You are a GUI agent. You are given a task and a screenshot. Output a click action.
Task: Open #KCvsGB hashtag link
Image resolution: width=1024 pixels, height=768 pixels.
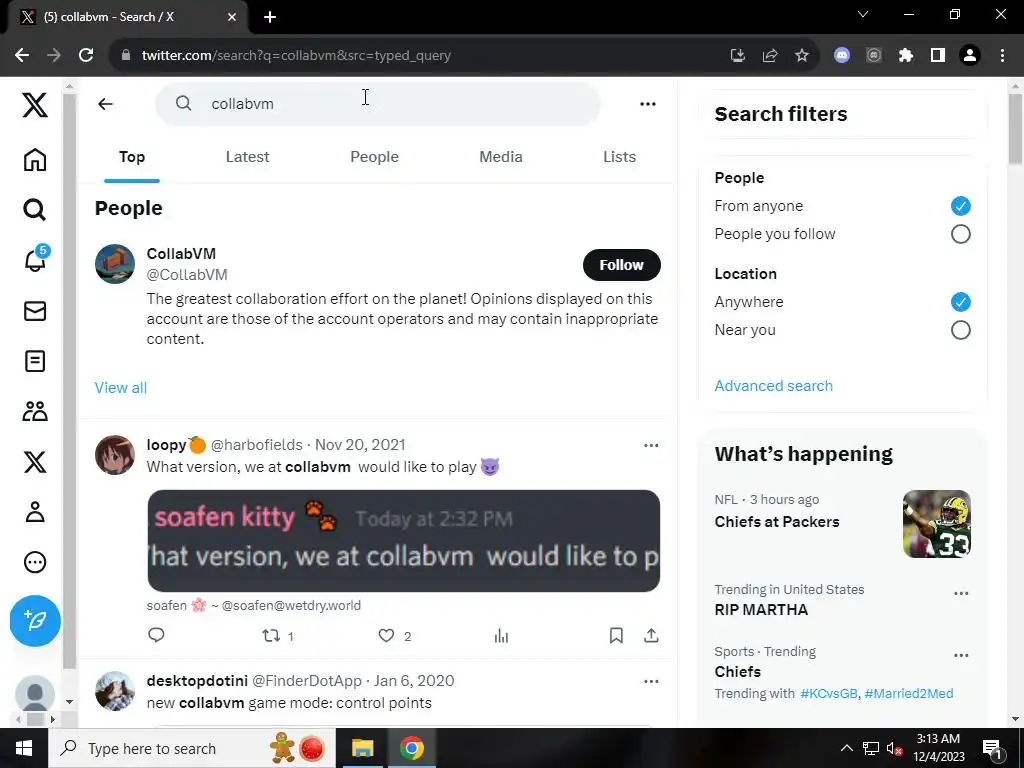click(829, 694)
